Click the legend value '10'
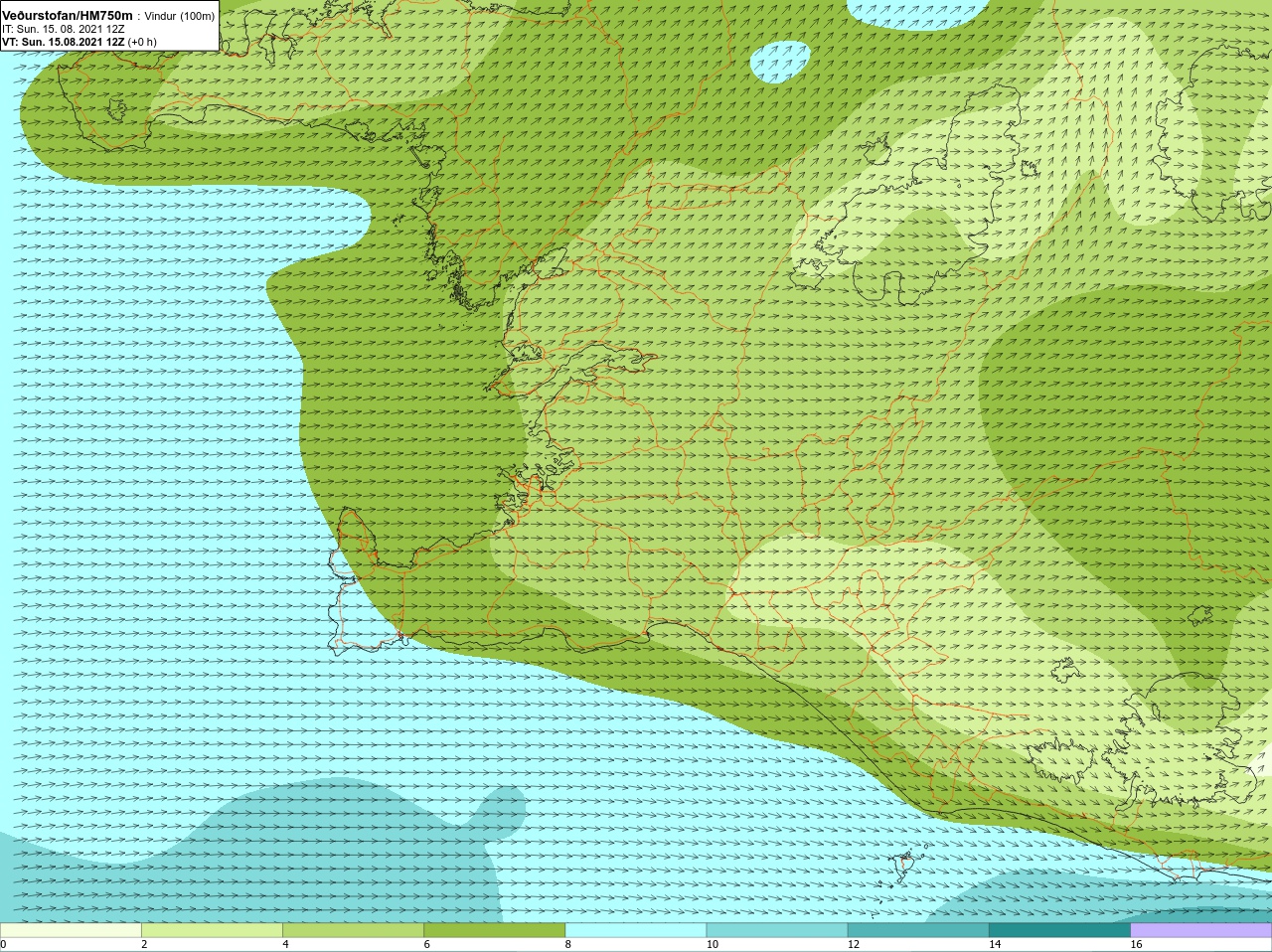 [713, 944]
